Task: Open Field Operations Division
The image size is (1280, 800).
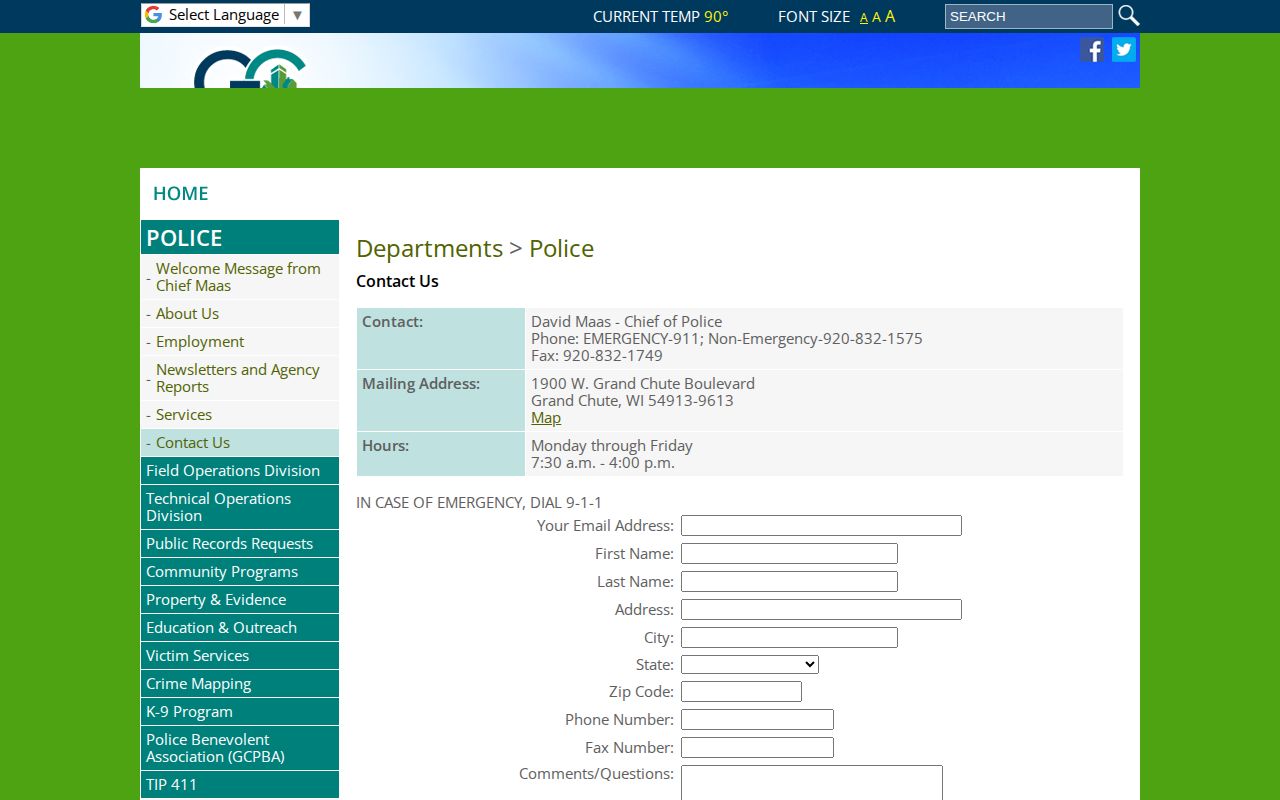Action: [x=240, y=471]
